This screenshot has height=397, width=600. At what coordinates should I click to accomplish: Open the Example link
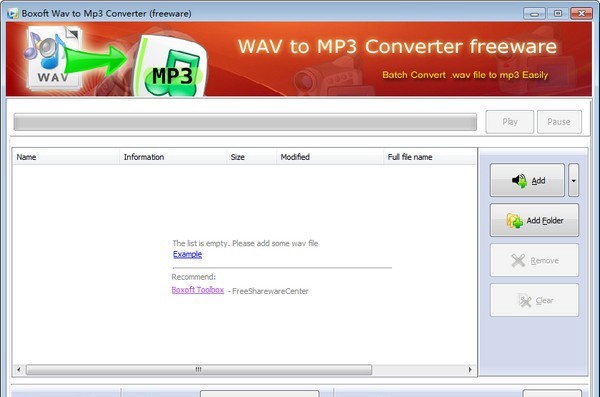point(187,254)
